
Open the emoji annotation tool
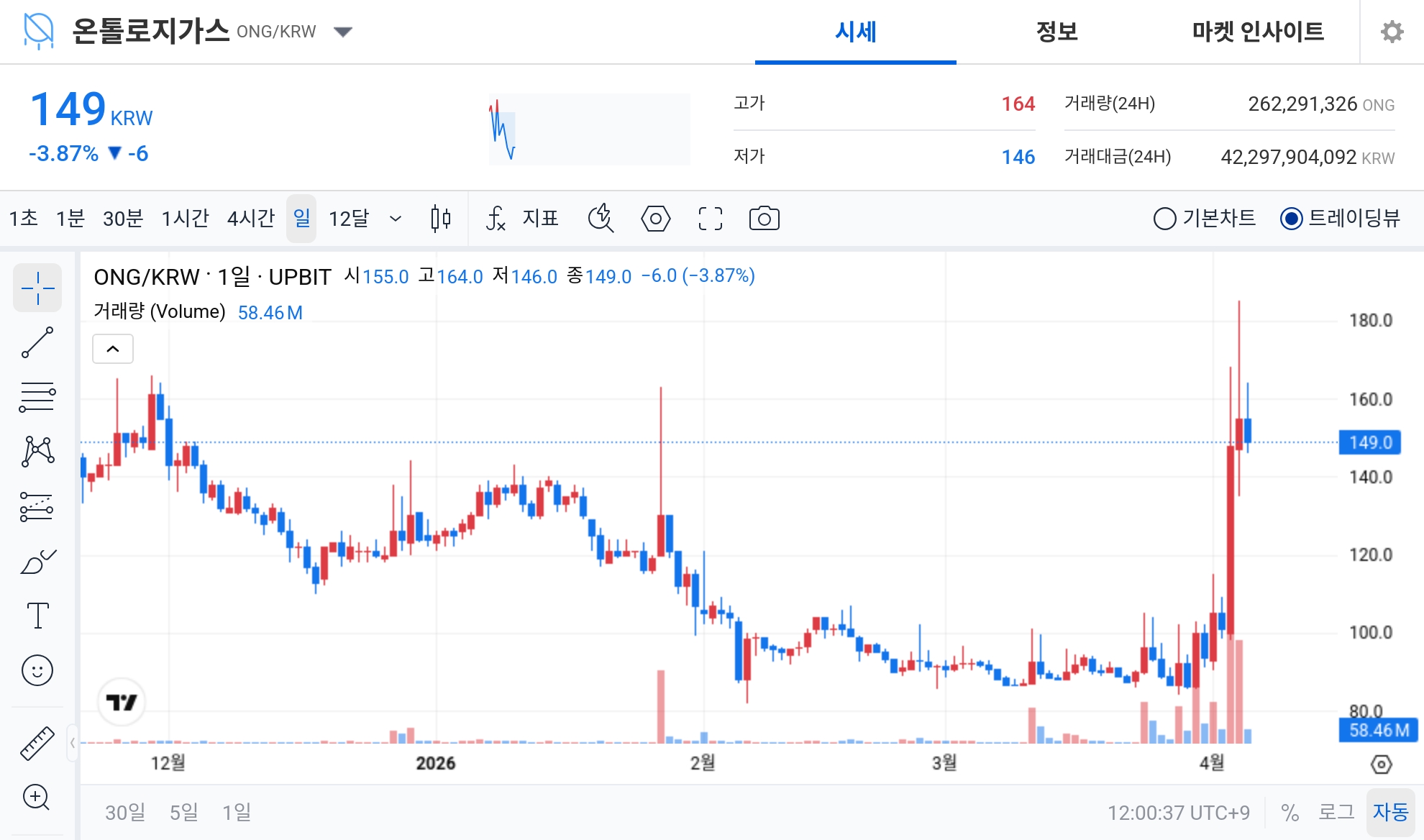[x=37, y=670]
